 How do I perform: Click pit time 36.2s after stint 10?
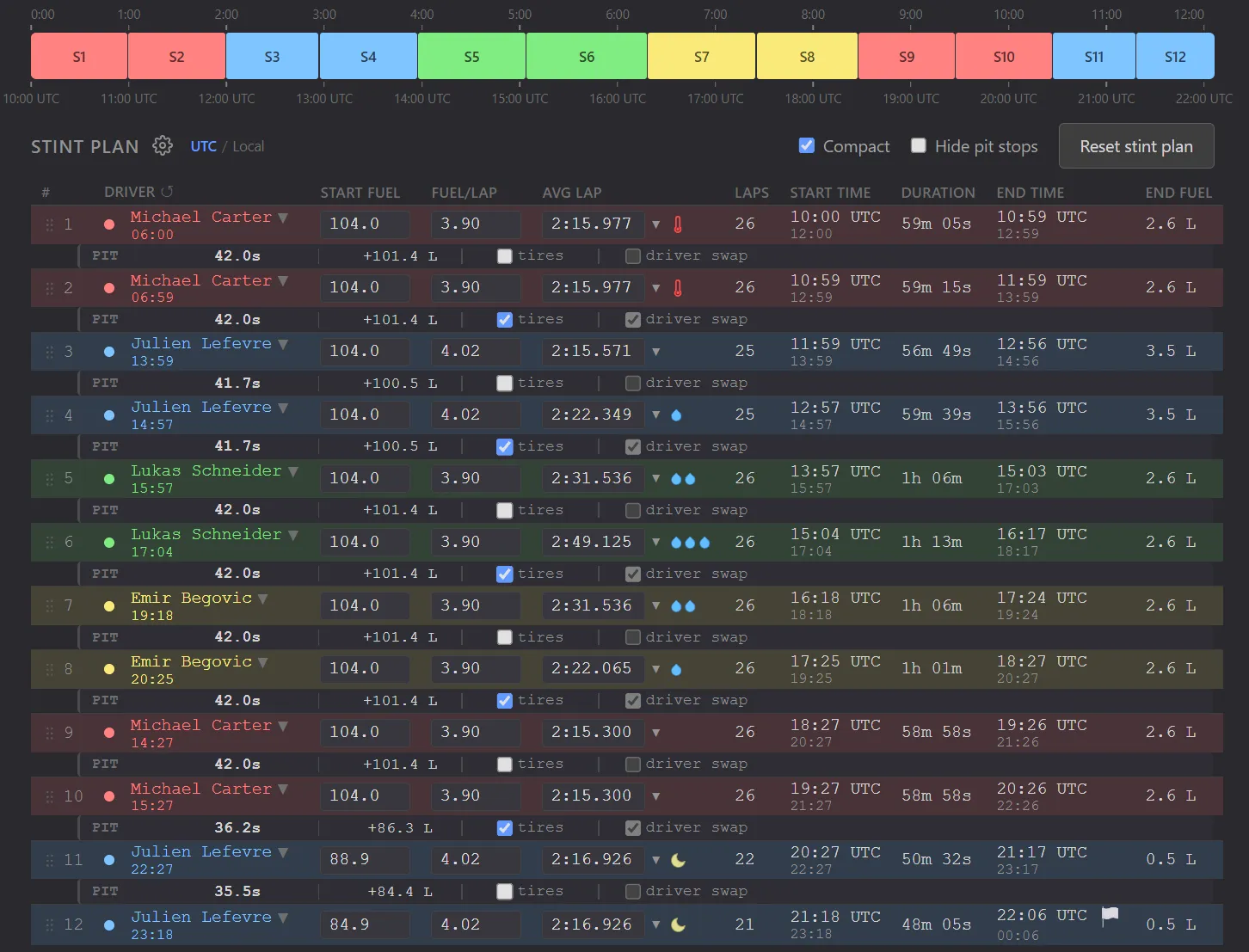coord(237,828)
